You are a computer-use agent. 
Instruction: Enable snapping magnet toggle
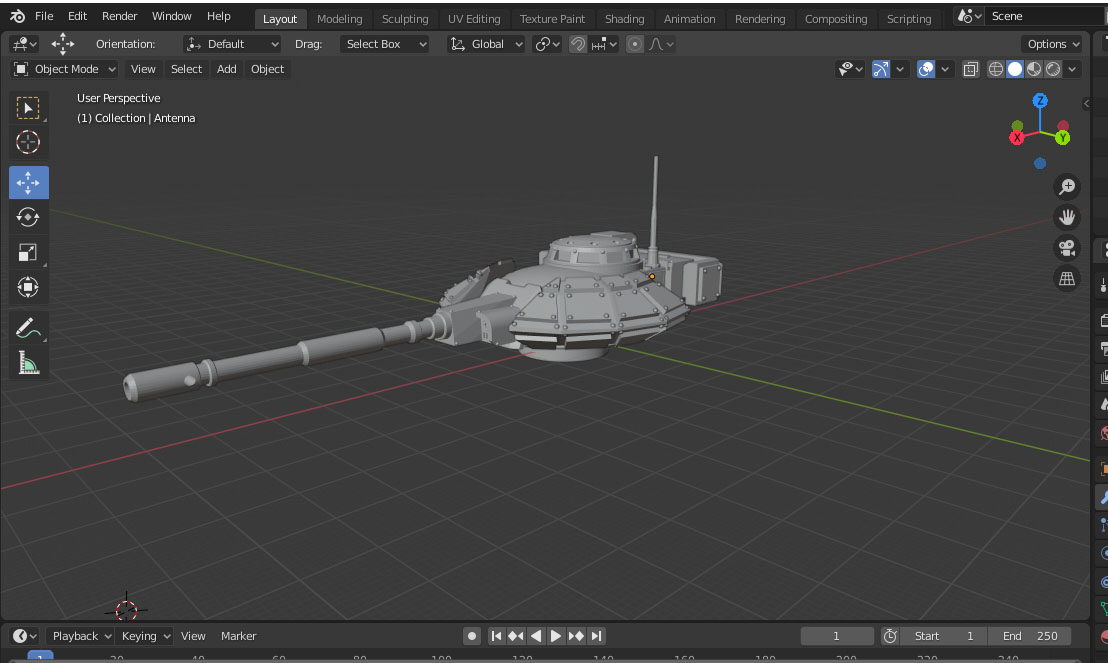click(x=578, y=44)
